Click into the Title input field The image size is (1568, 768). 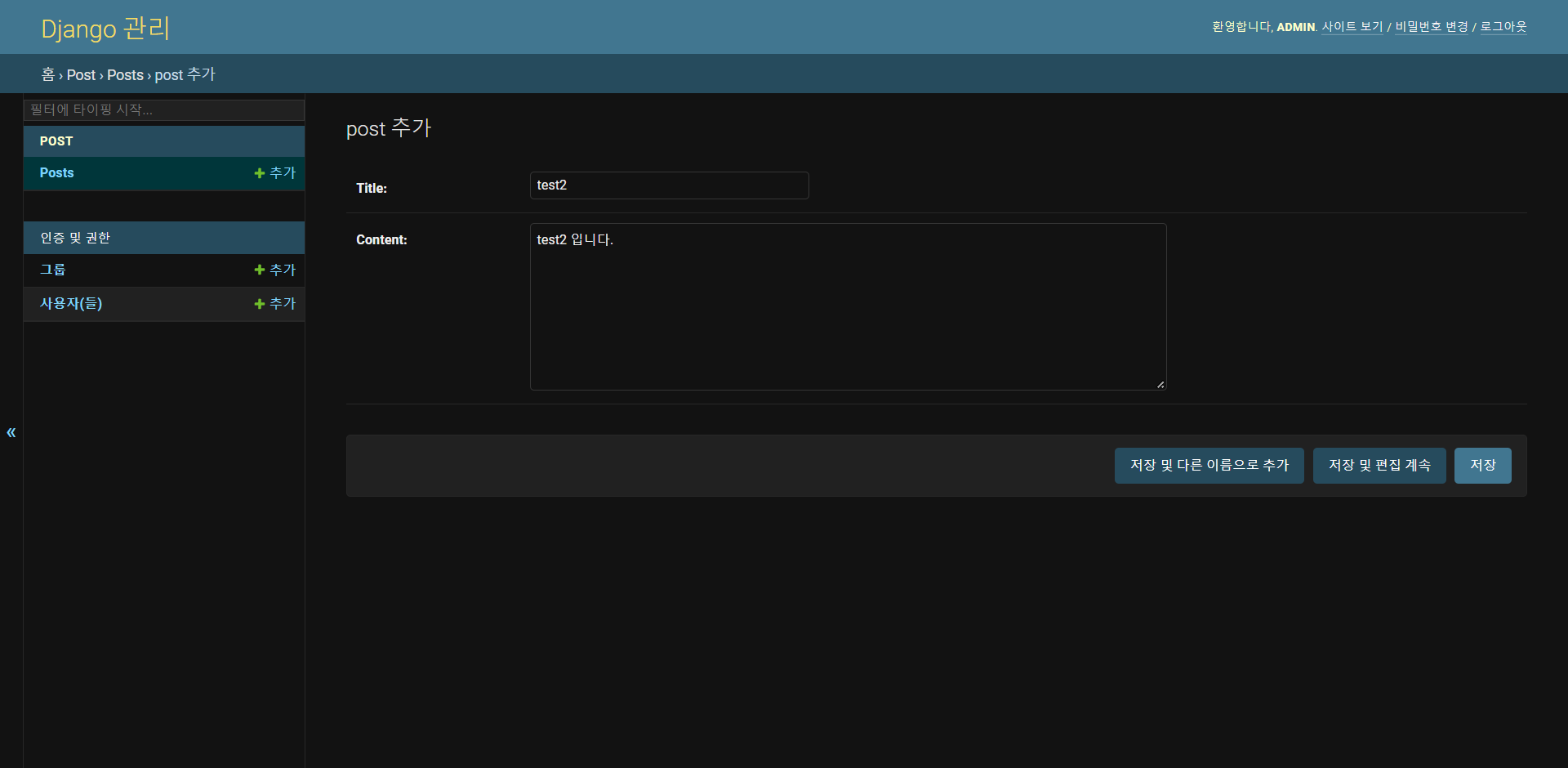(x=670, y=185)
